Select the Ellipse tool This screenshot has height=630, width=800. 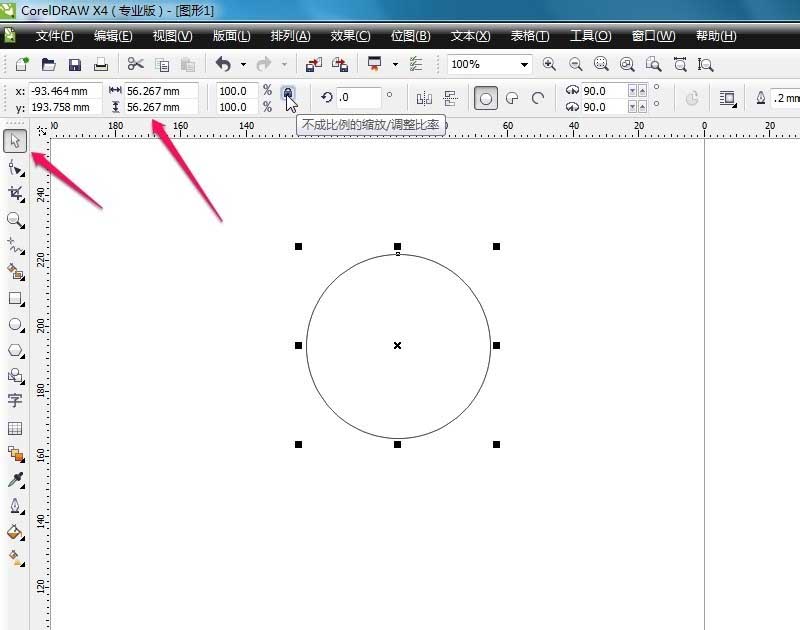click(x=14, y=324)
